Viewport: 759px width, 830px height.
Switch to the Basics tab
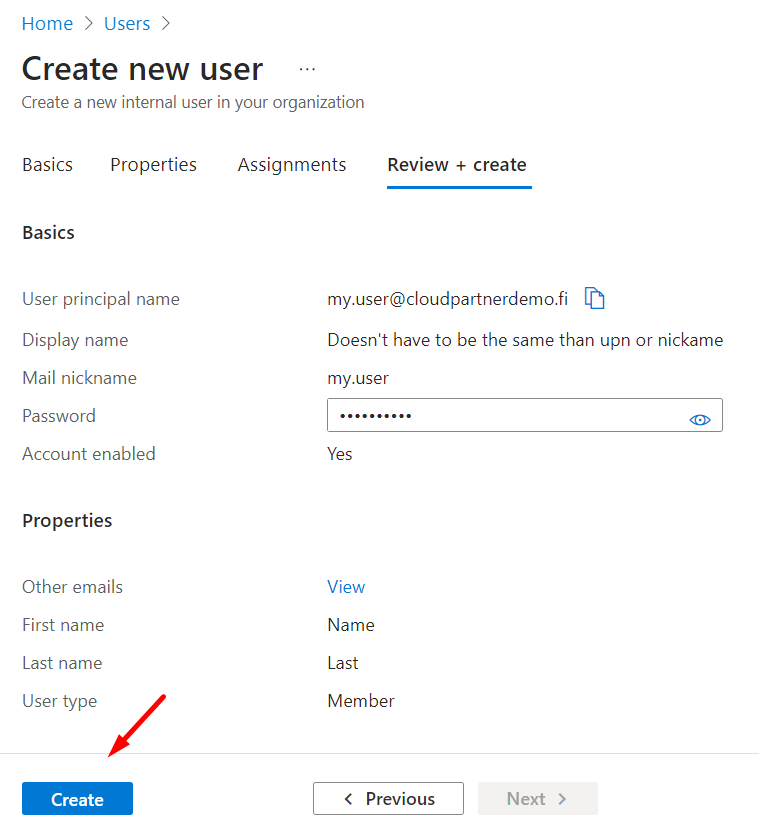pos(47,165)
